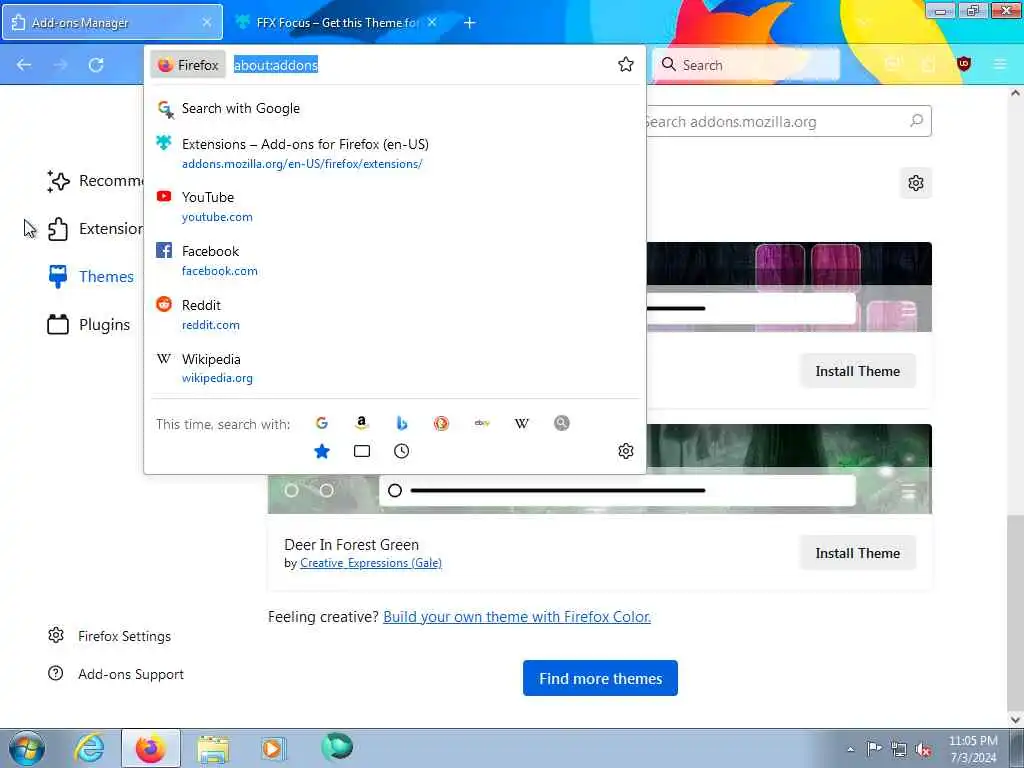Close the Add-ons Manager tab
The height and width of the screenshot is (768, 1024).
click(x=206, y=22)
